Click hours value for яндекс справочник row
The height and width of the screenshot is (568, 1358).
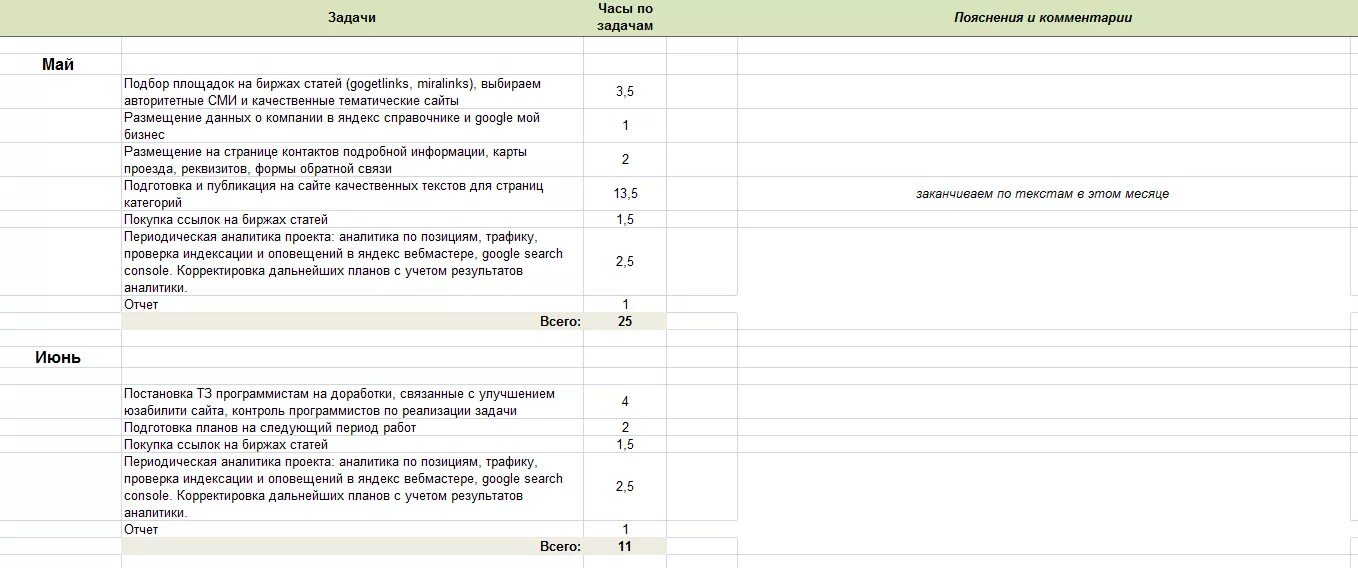point(625,126)
